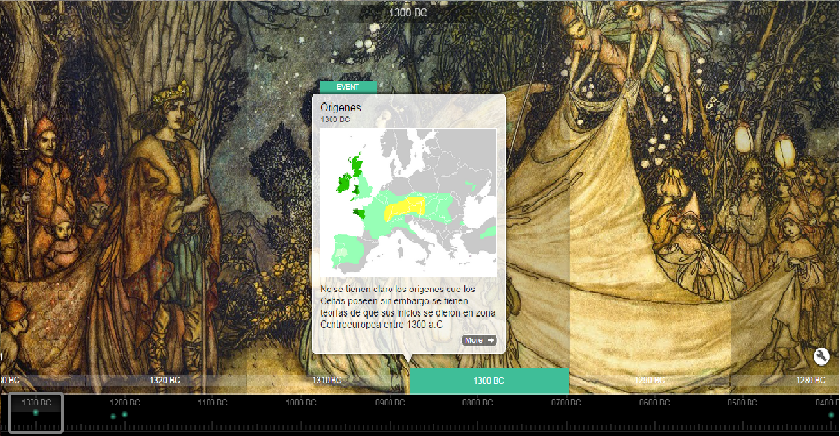Click event dot directly under 1200 BC label
The height and width of the screenshot is (436, 840).
click(x=124, y=414)
